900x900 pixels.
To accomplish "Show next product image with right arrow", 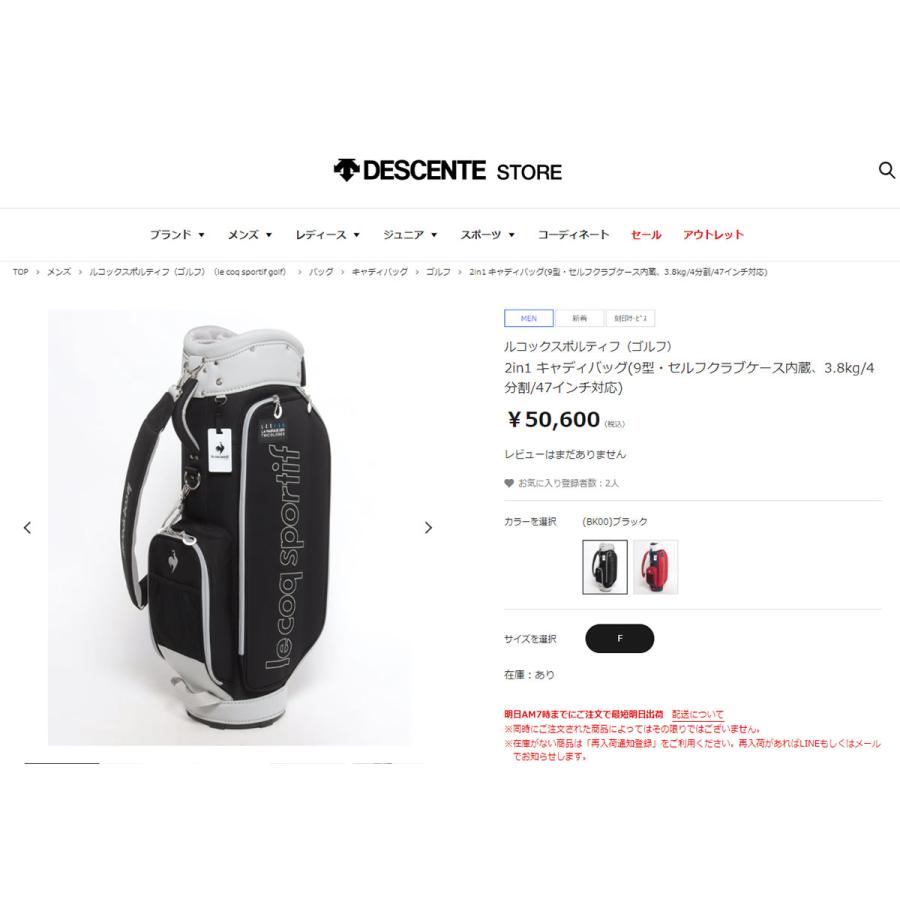I will tap(428, 527).
